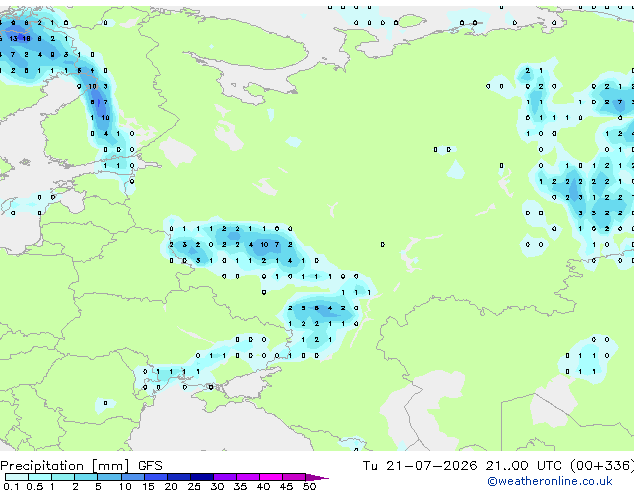634x490 pixels.
Task: Click the 'Precipitation [mm]' title text
Action: (65, 466)
